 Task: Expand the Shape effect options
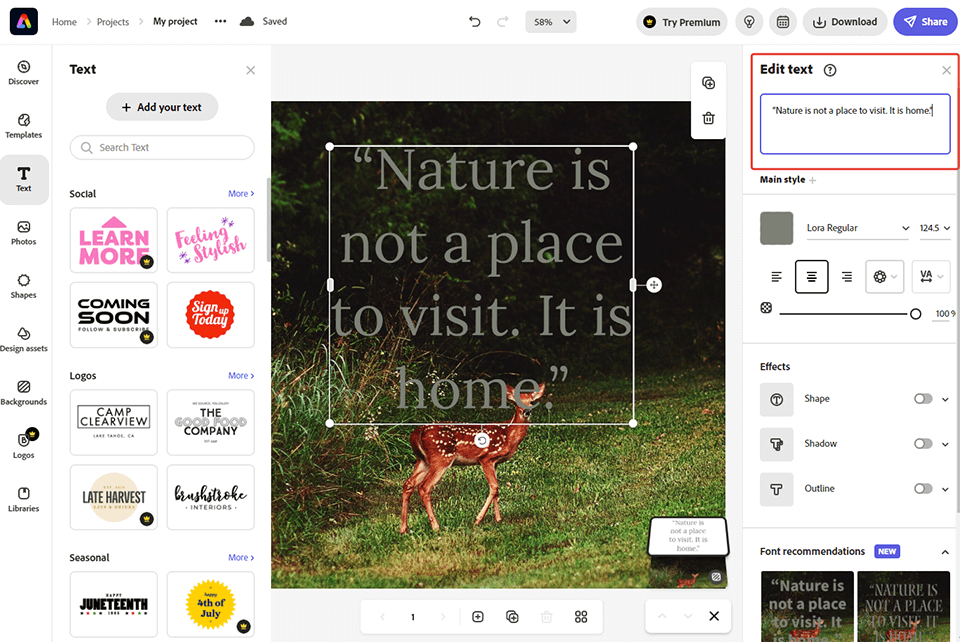tap(945, 399)
